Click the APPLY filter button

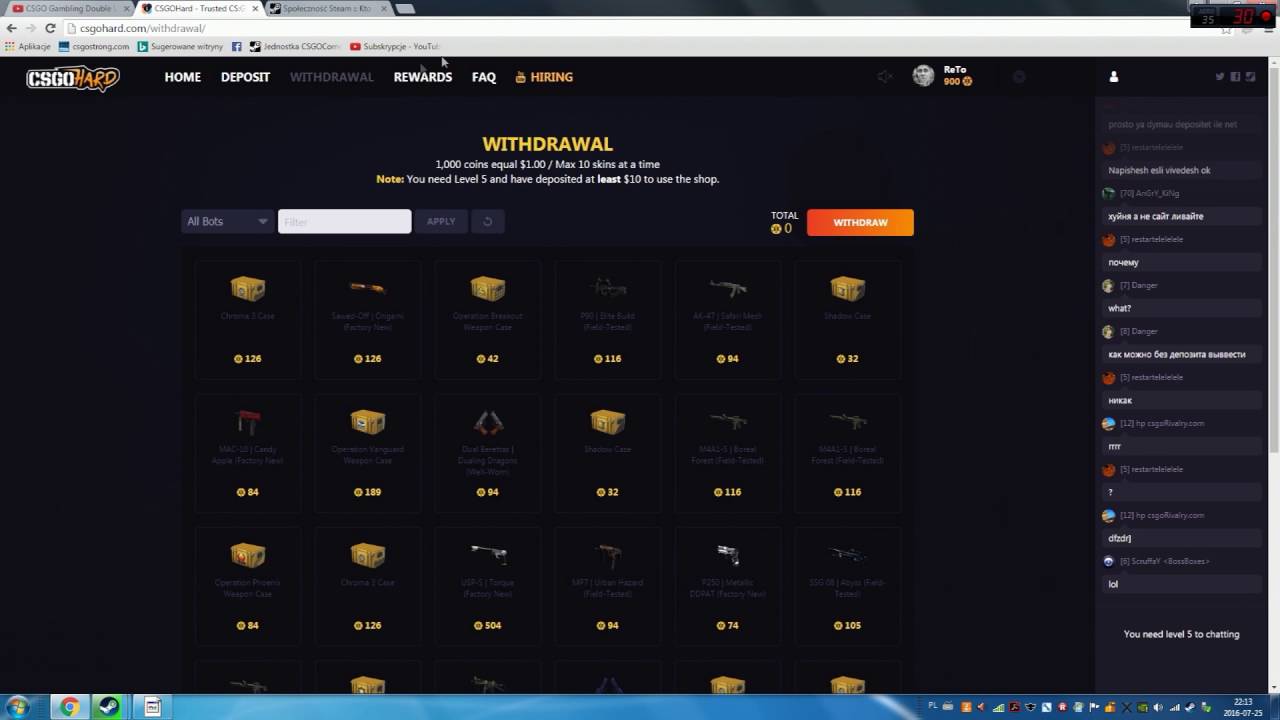pos(441,221)
